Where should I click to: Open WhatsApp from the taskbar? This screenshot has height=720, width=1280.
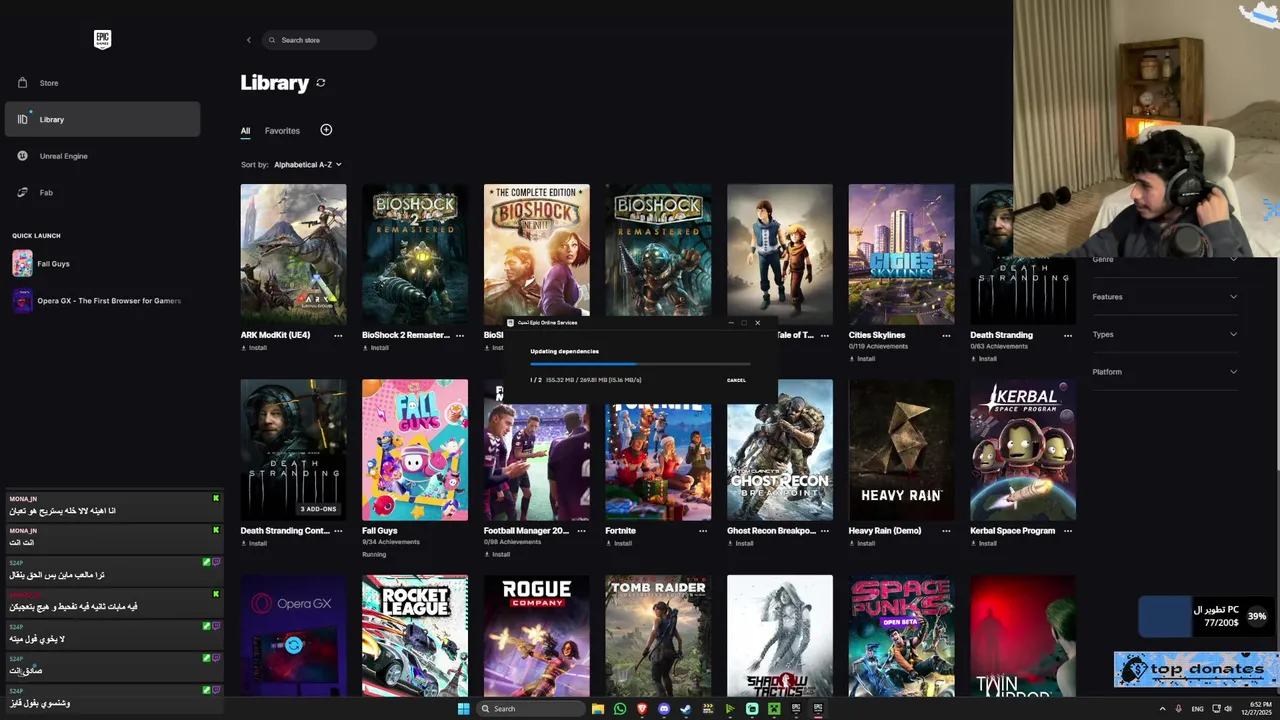pos(620,709)
